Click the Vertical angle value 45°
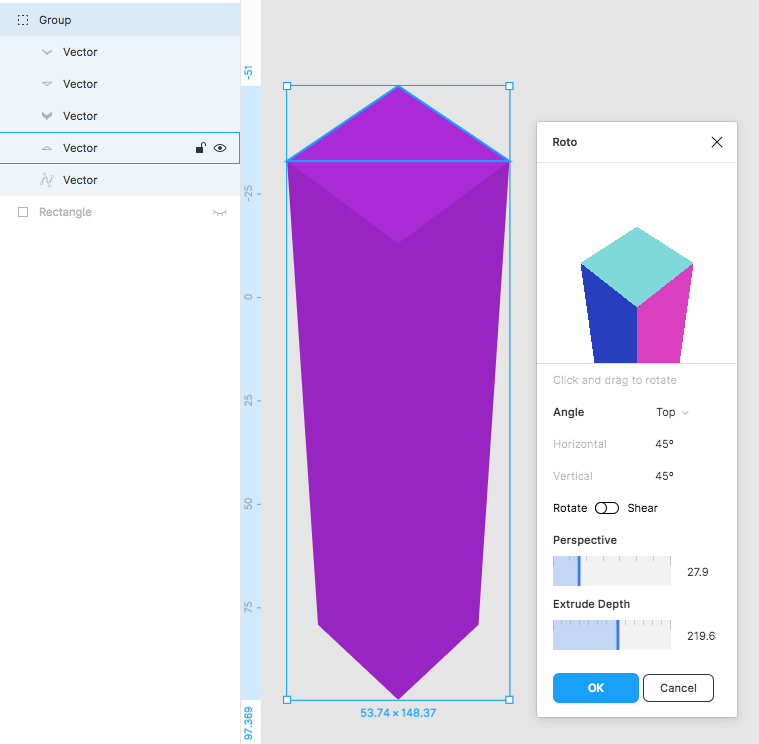 click(x=664, y=476)
